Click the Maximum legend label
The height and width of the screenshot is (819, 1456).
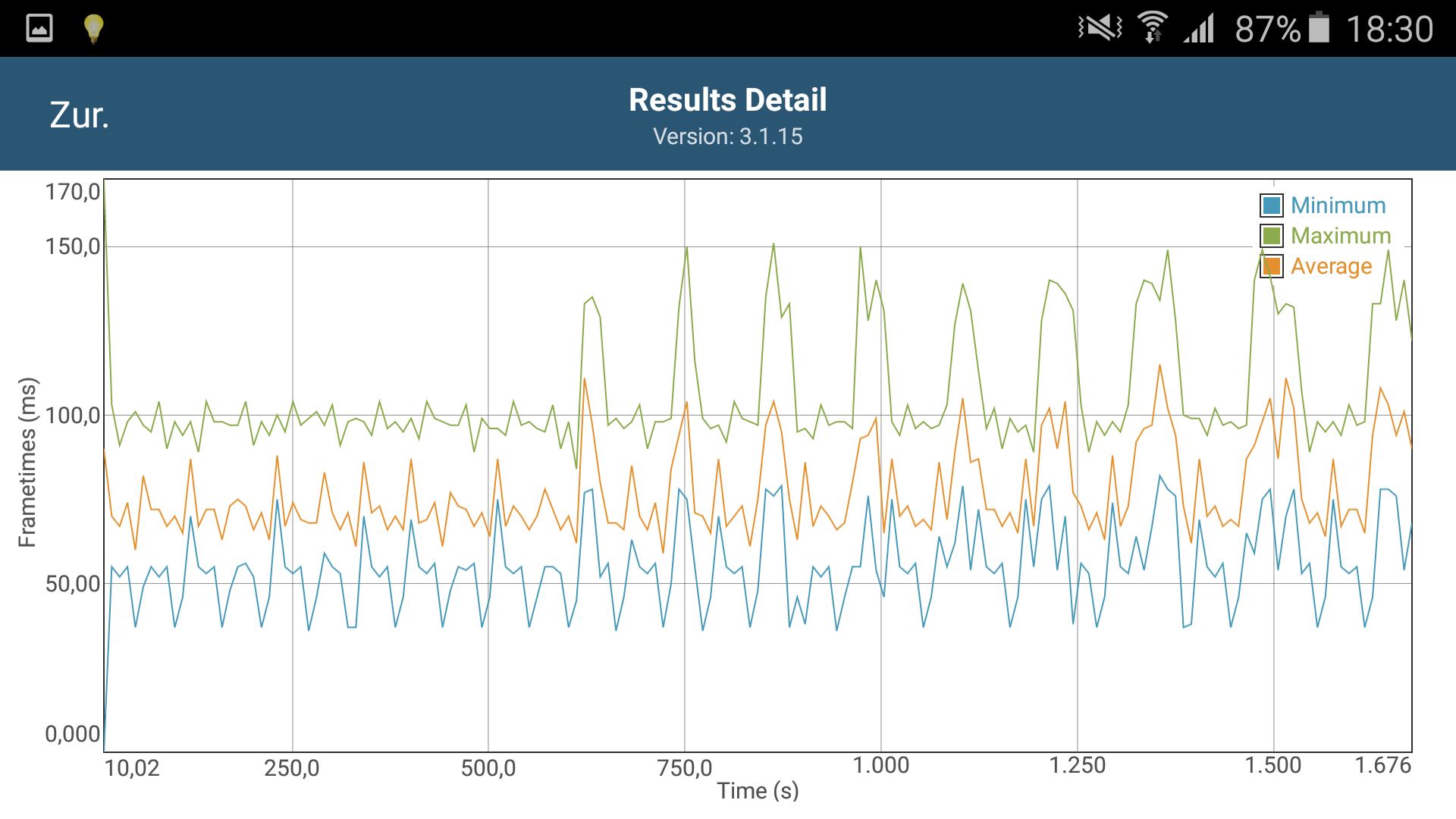point(1341,236)
